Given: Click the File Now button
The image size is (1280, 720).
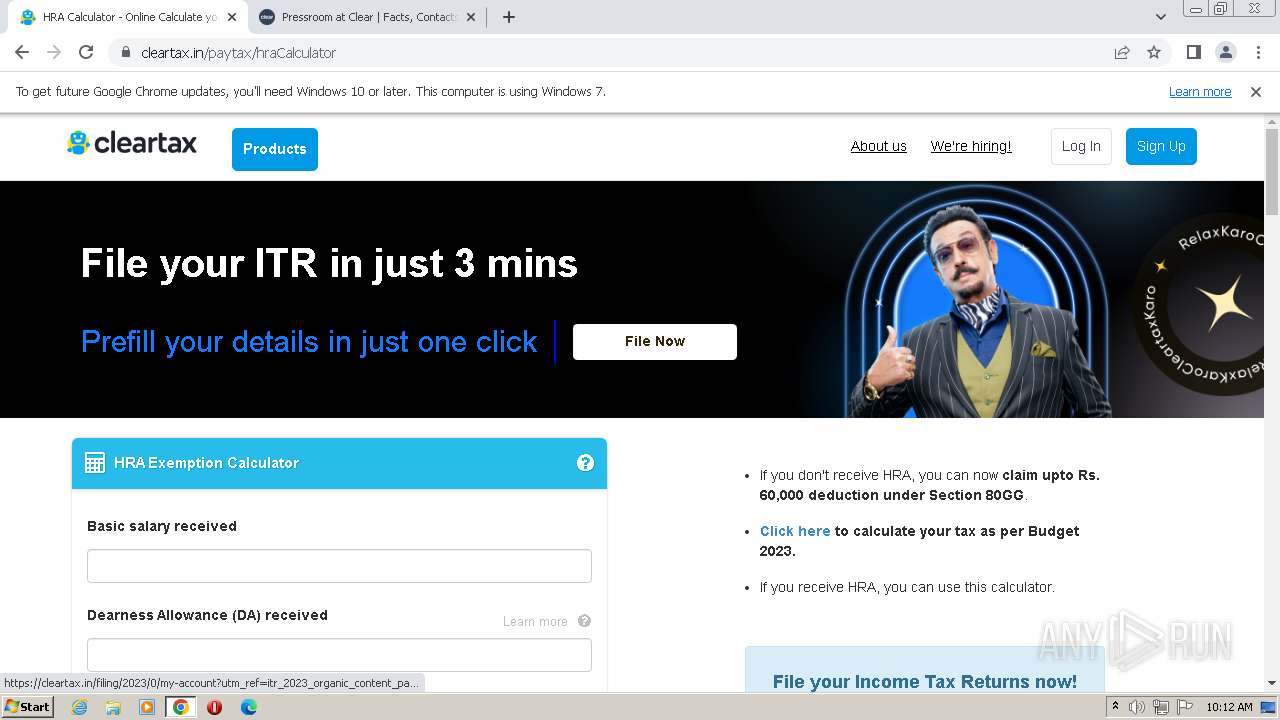Looking at the screenshot, I should 655,341.
